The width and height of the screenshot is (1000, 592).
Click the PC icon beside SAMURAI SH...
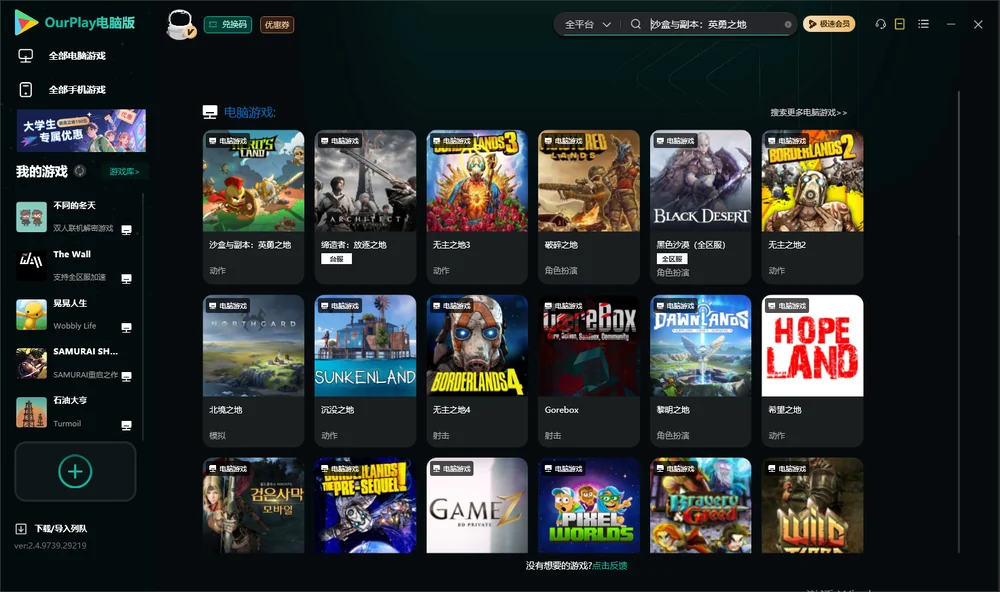click(126, 376)
